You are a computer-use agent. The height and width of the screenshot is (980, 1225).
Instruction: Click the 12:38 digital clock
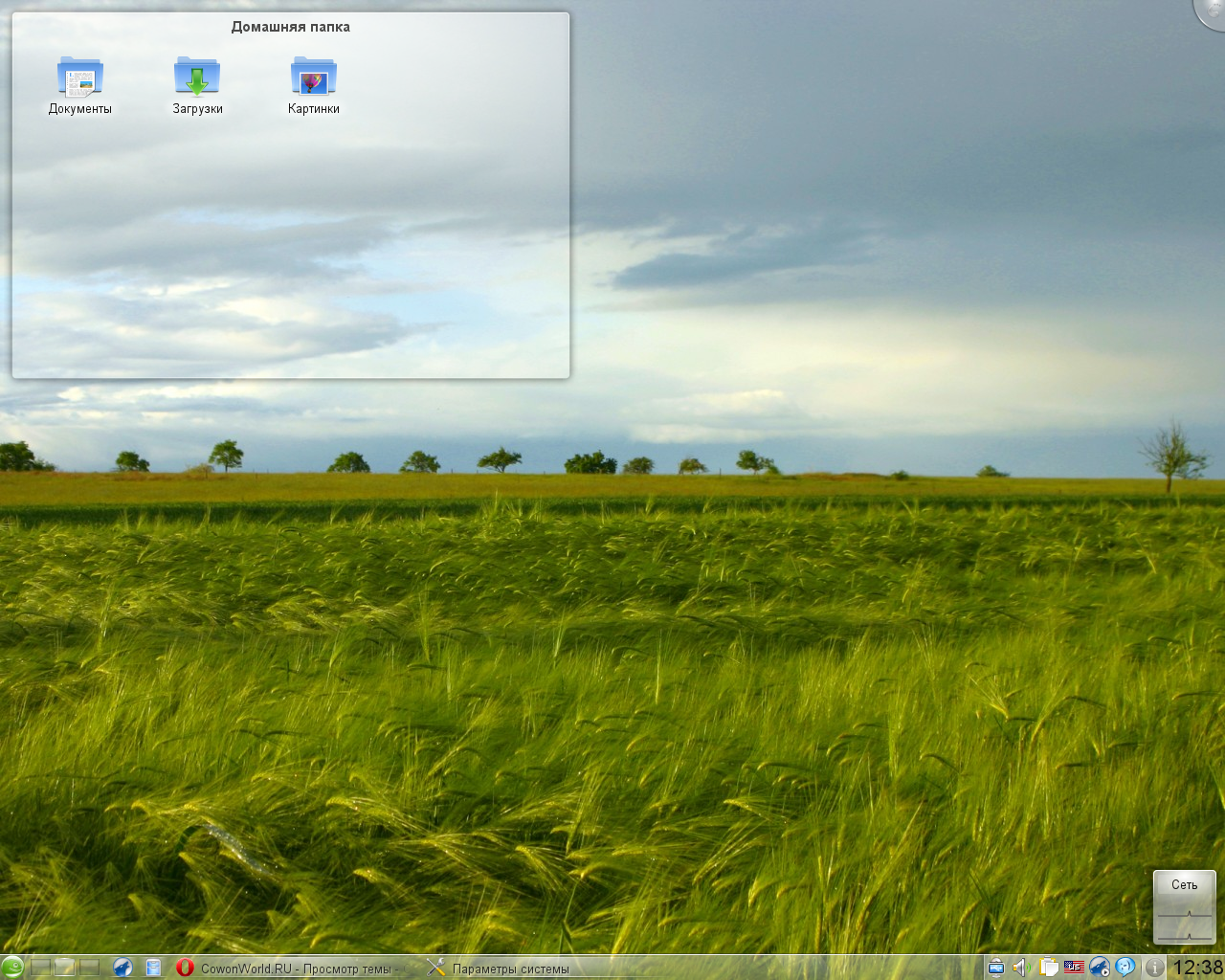(x=1197, y=968)
